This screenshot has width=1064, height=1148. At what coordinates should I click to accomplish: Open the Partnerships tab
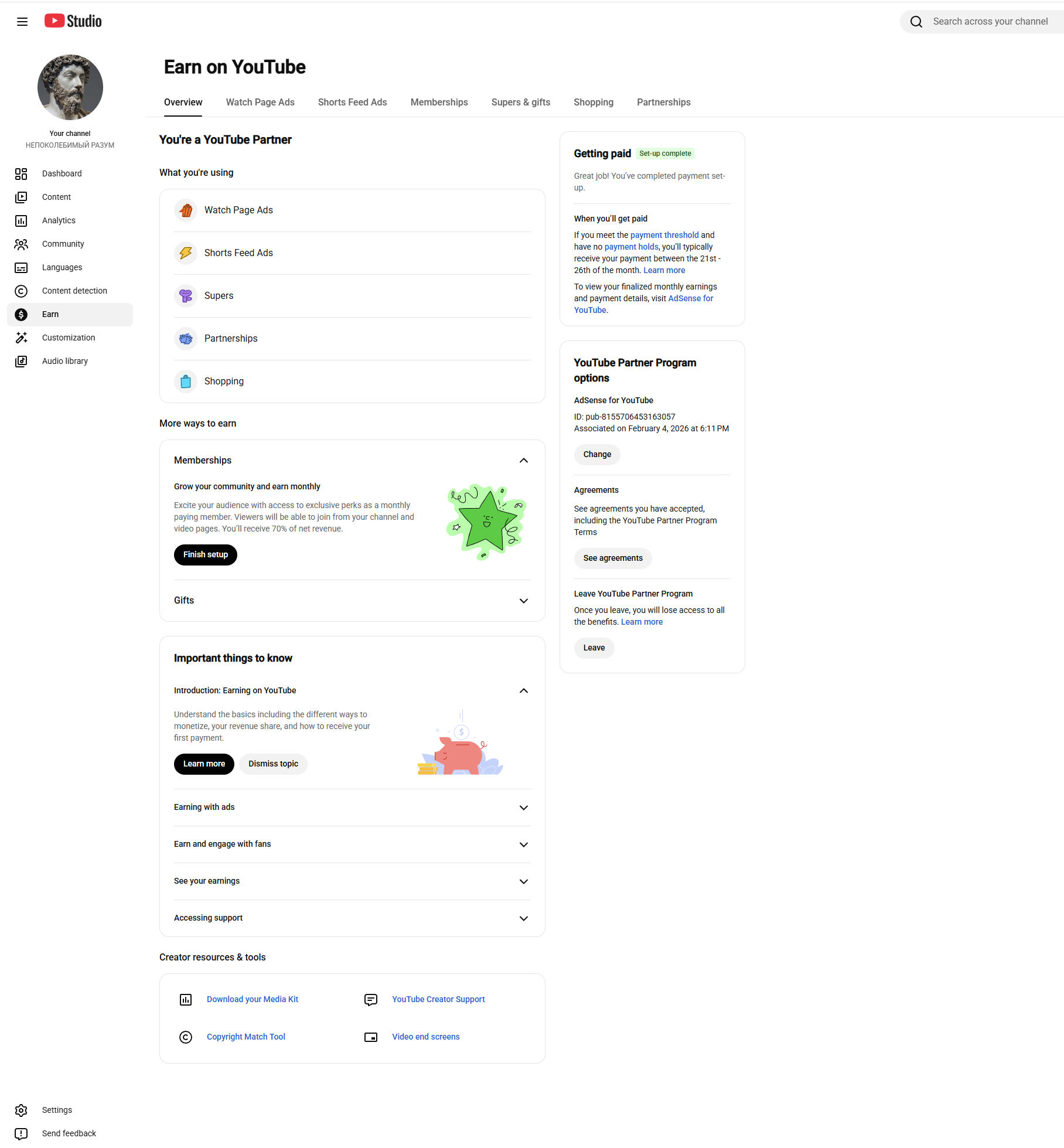click(663, 103)
